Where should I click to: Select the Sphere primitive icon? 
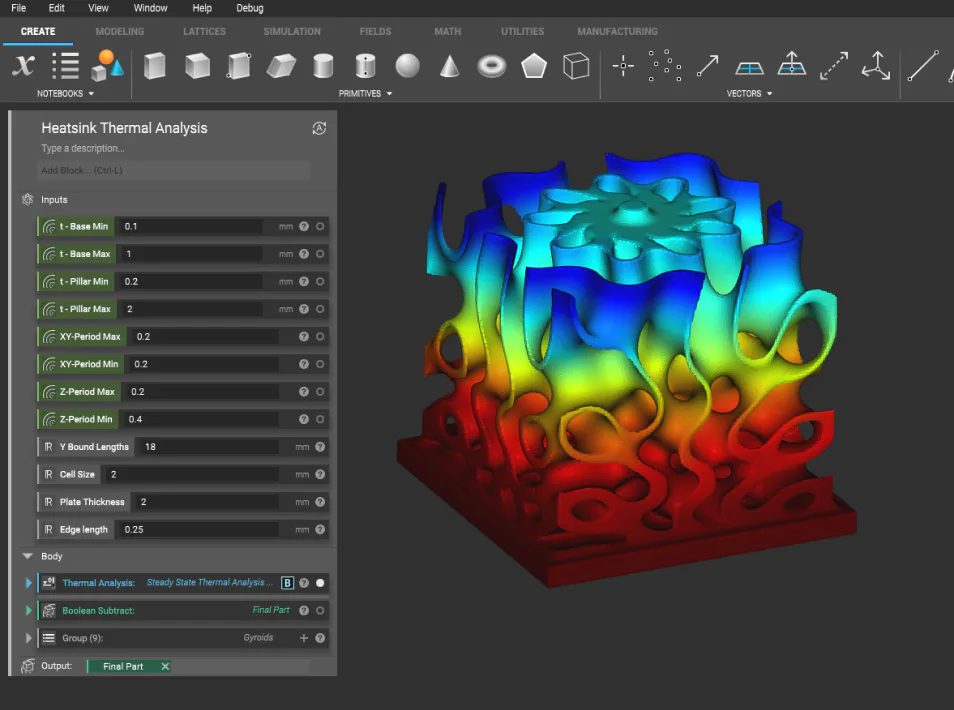click(x=407, y=66)
